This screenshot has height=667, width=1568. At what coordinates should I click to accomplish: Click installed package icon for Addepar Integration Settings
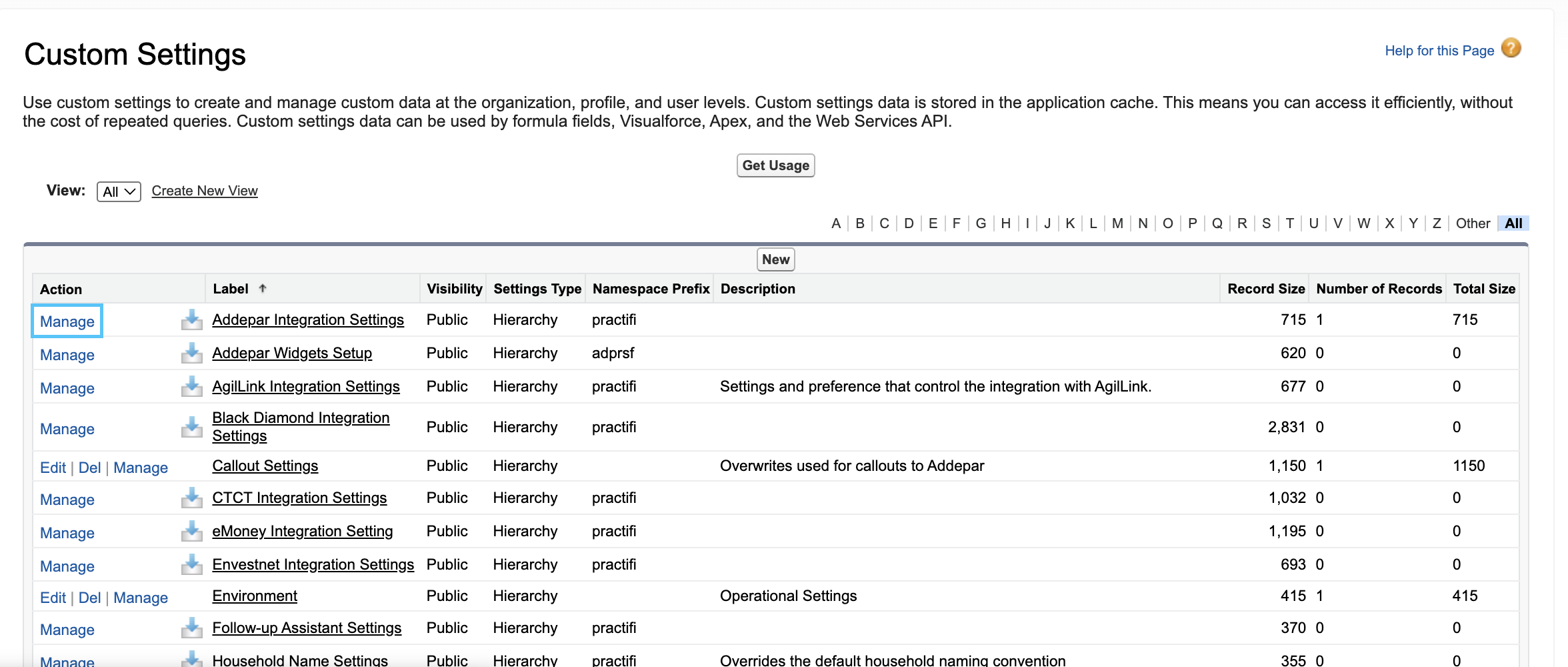pos(192,320)
